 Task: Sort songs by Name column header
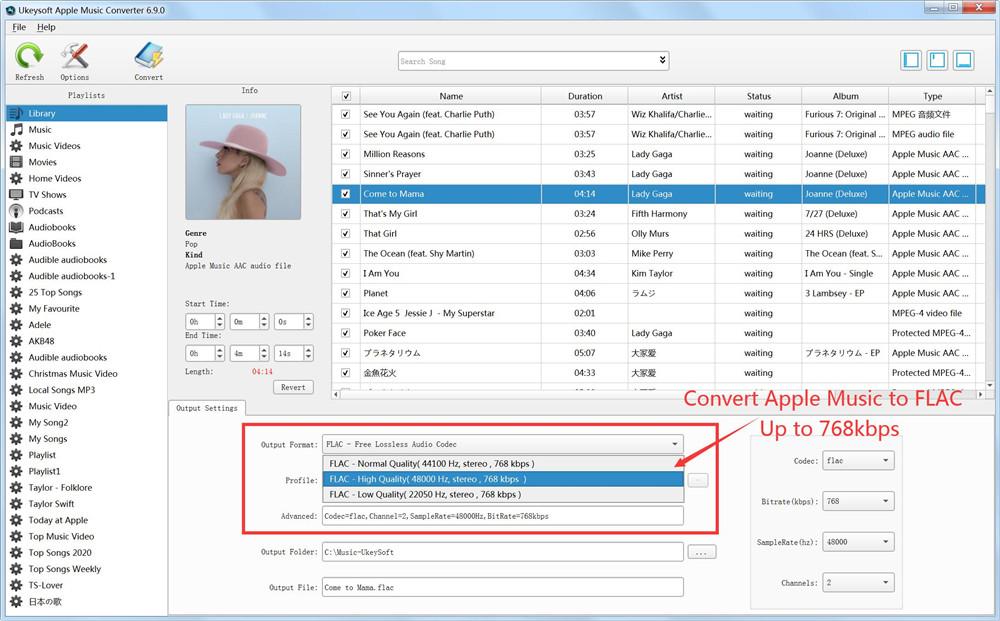451,96
